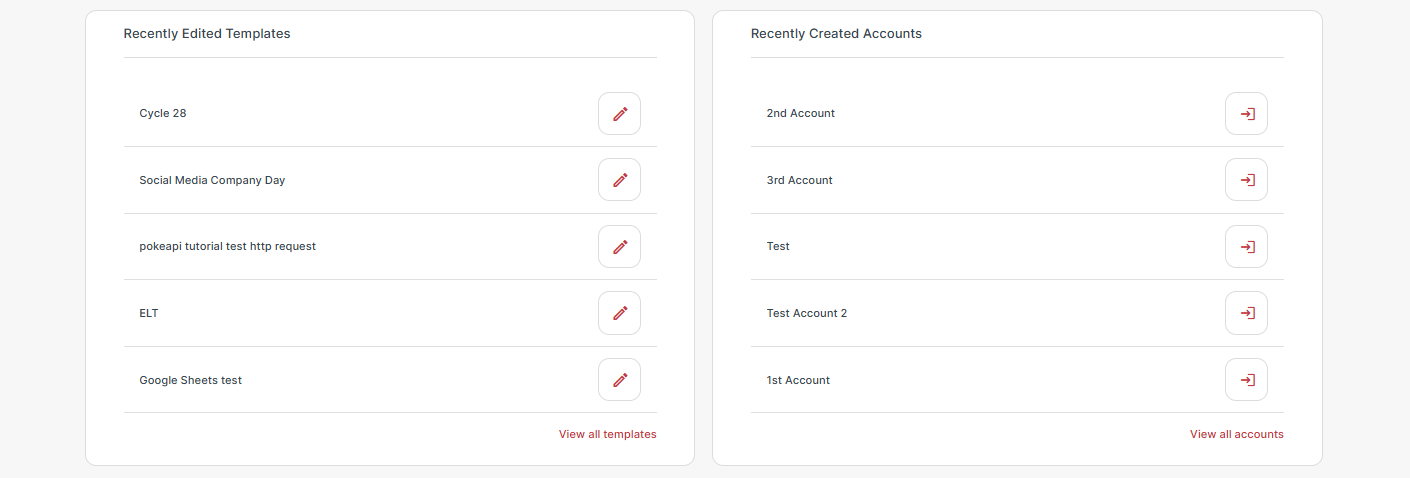Select the Cycle 28 template name

[x=162, y=113]
